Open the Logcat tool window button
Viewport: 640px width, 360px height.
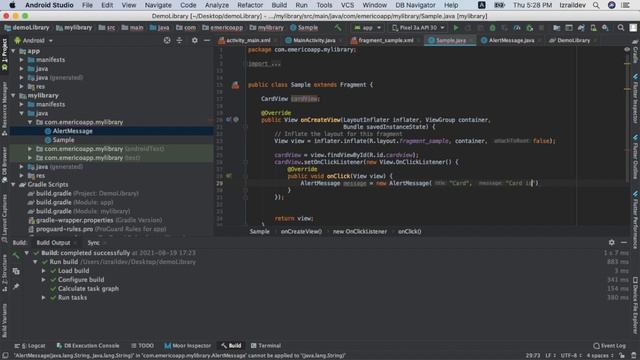[x=30, y=346]
